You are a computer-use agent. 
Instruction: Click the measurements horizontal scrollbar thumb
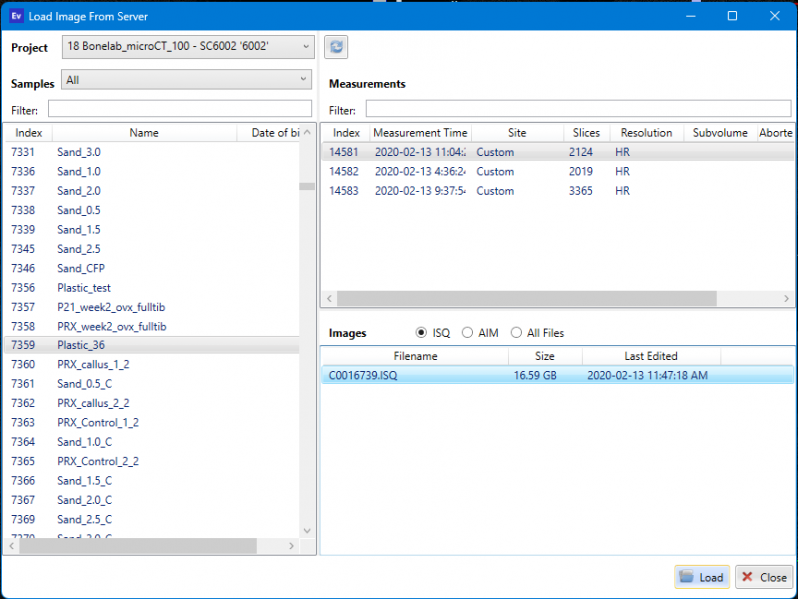527,298
